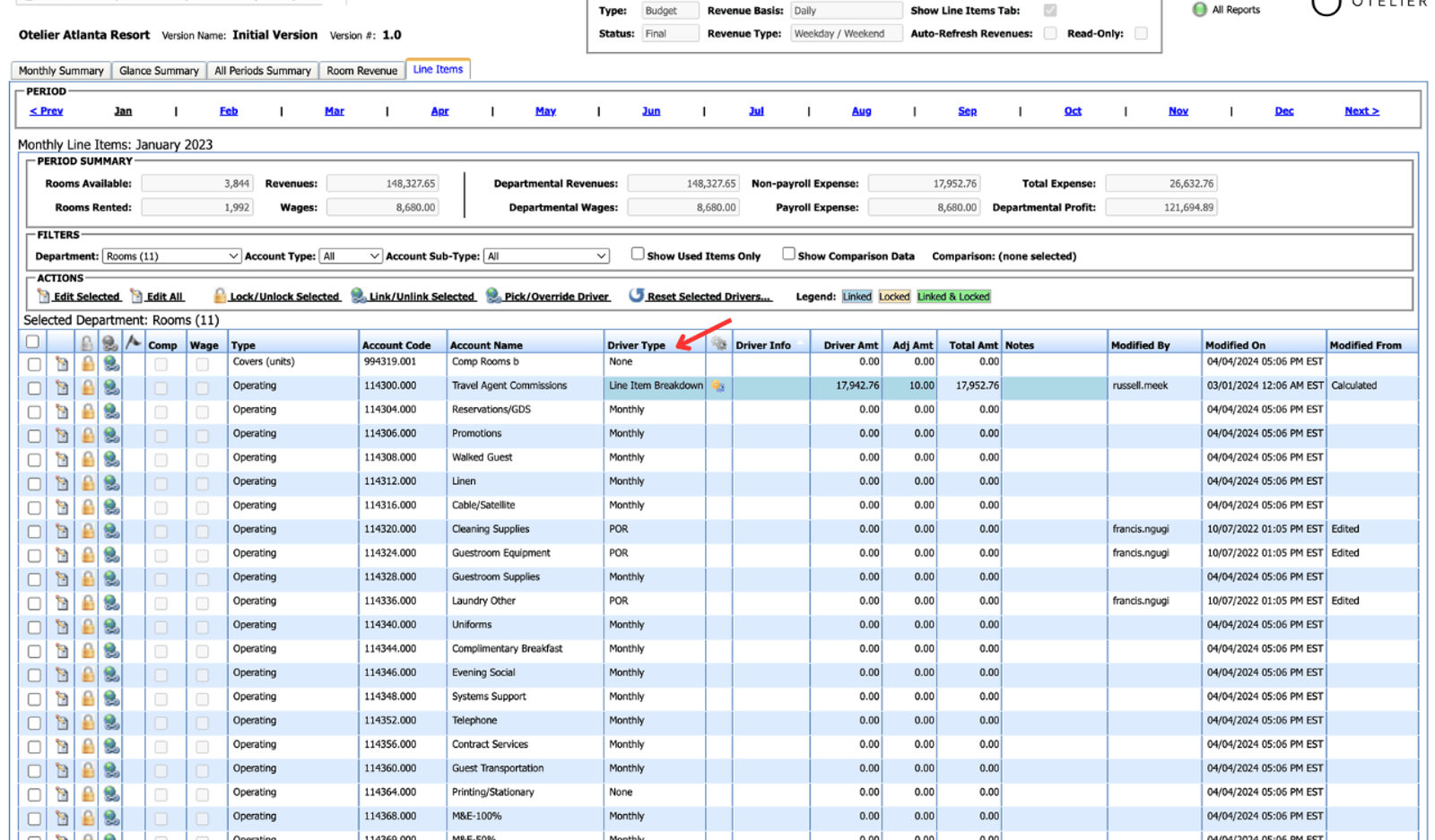The width and height of the screenshot is (1435, 840).
Task: Open driver breakdown icon for Travel Agent Commissions
Action: 718,386
